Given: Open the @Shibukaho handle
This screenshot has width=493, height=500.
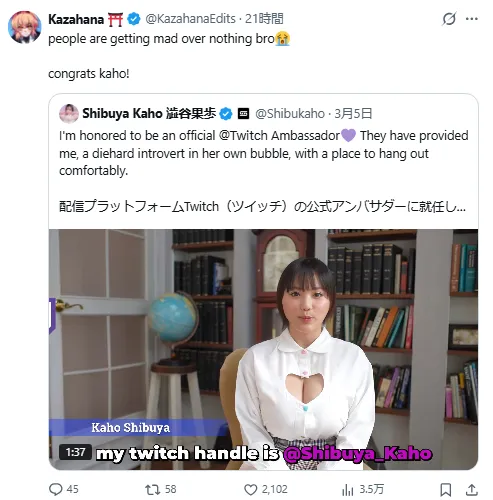Looking at the screenshot, I should 290,113.
